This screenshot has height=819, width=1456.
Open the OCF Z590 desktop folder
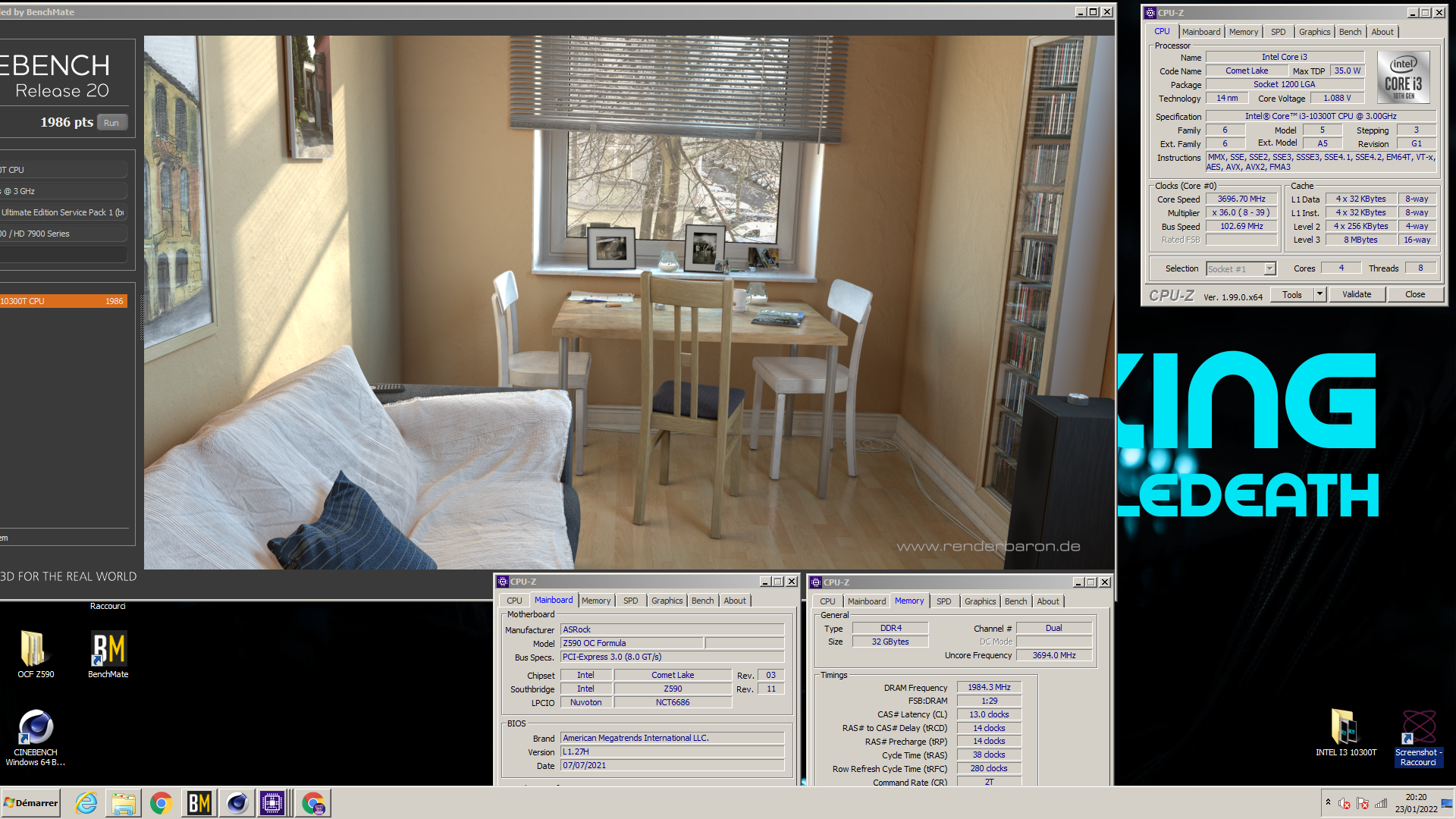(x=36, y=654)
